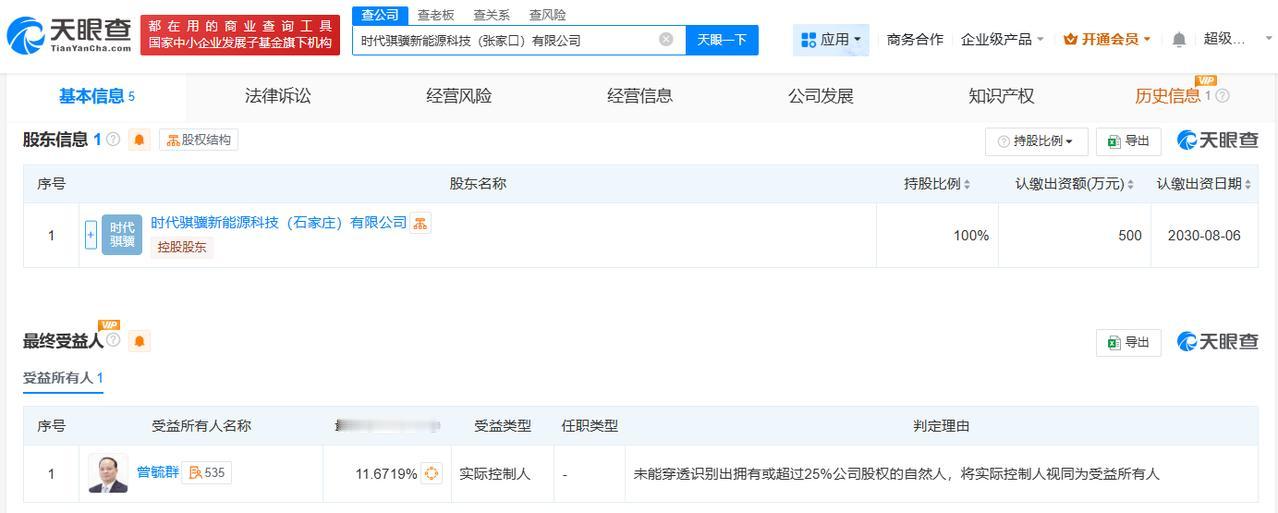This screenshot has height=513, width=1278.
Task: Click the help icon beside 历史信息
Action: [1222, 96]
